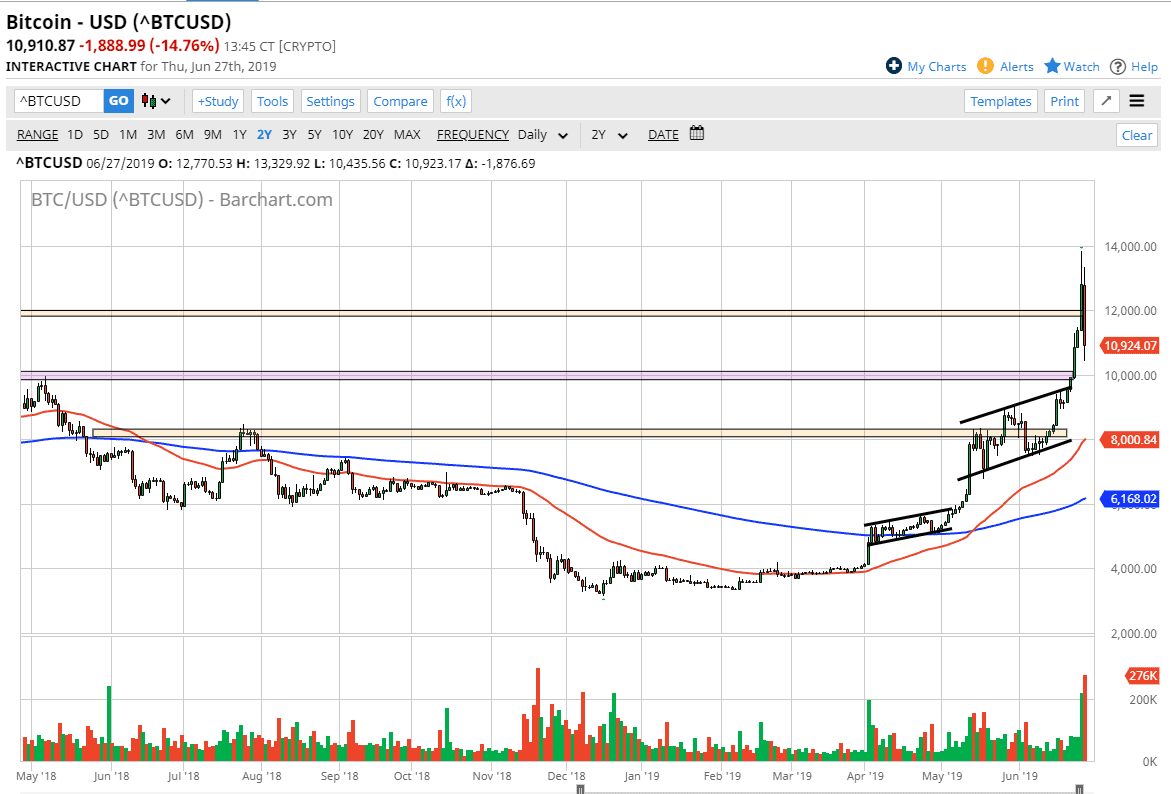Click the 276K volume label
This screenshot has height=794, width=1171.
[1141, 676]
